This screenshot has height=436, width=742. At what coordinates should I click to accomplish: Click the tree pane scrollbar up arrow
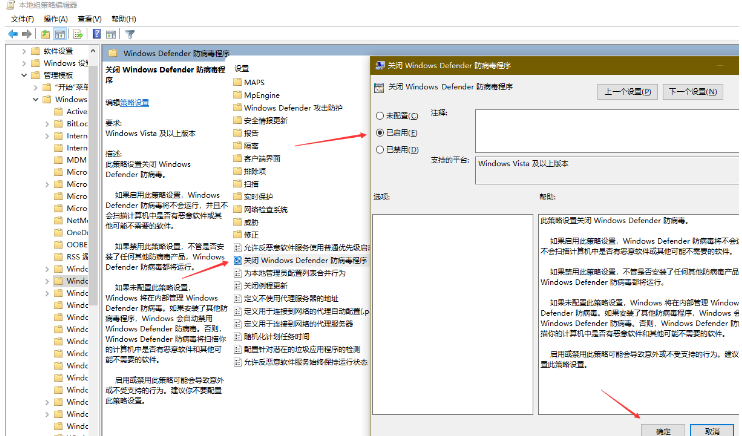click(x=93, y=51)
